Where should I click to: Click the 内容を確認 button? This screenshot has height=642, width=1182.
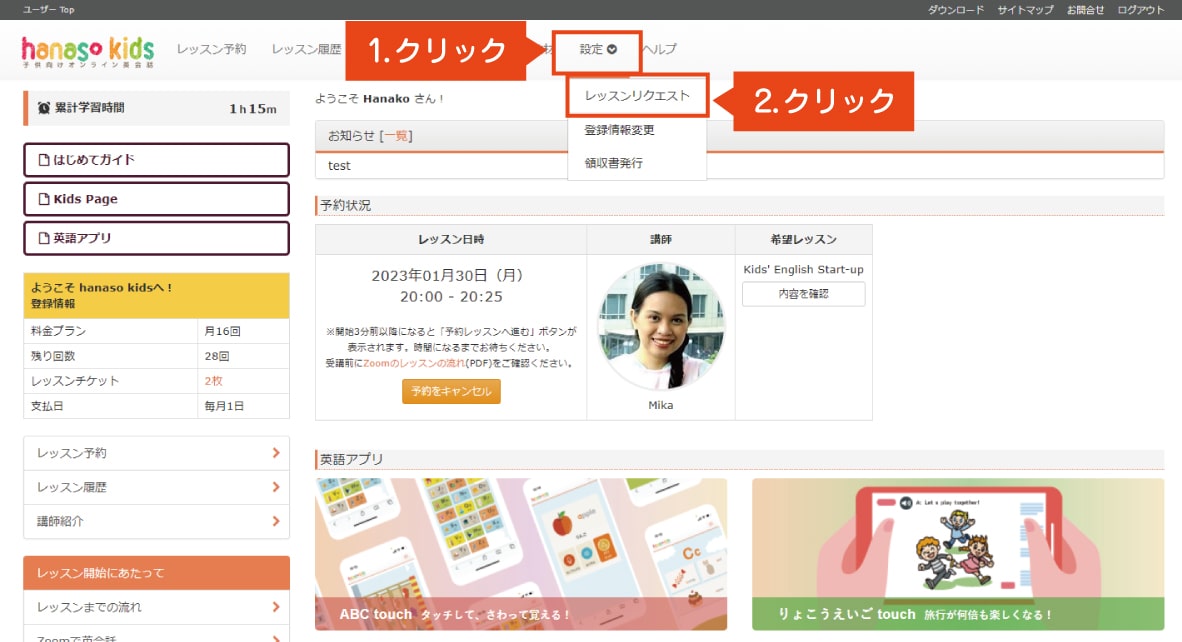pos(803,294)
